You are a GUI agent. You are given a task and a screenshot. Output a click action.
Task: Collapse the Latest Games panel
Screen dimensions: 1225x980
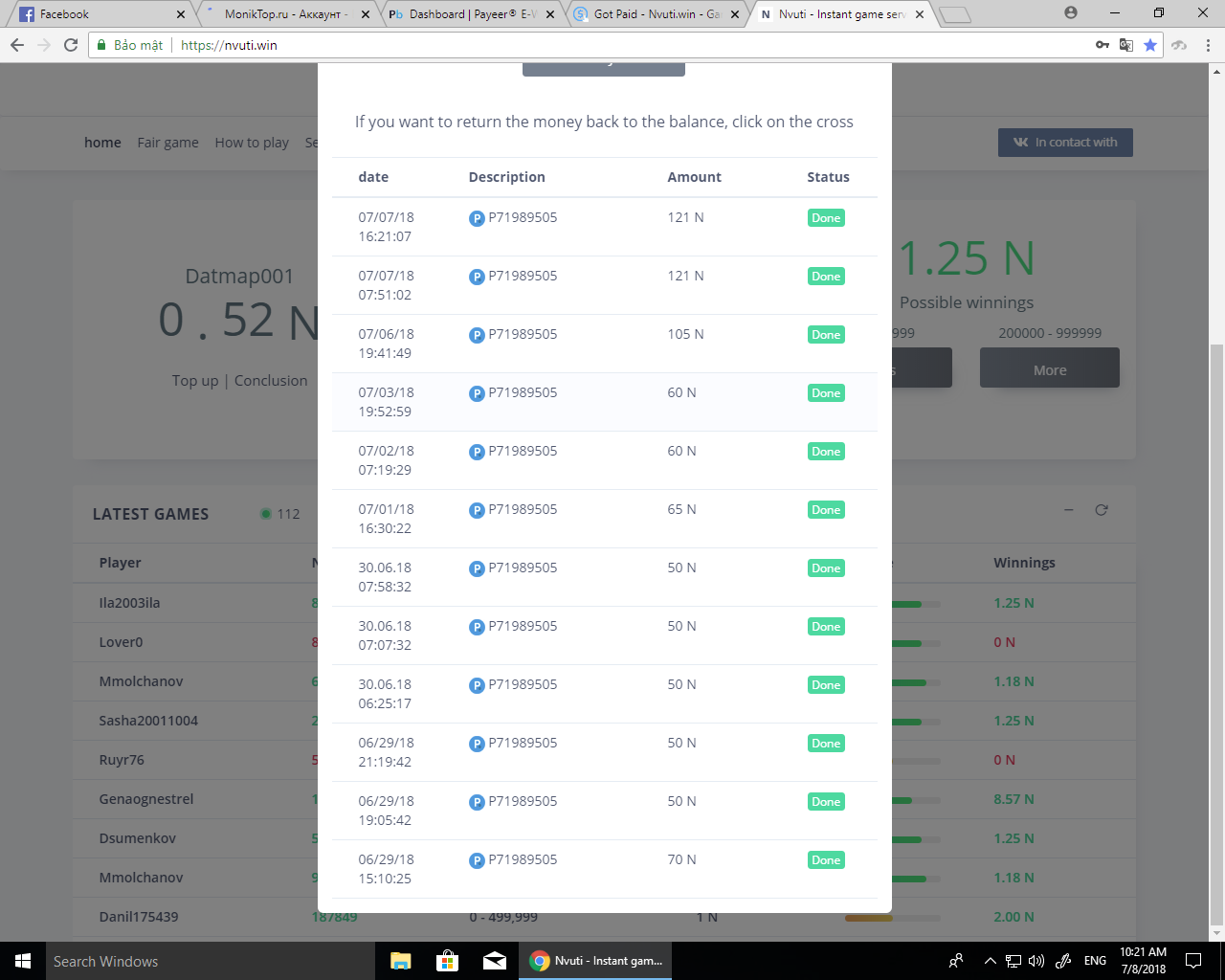[1069, 510]
